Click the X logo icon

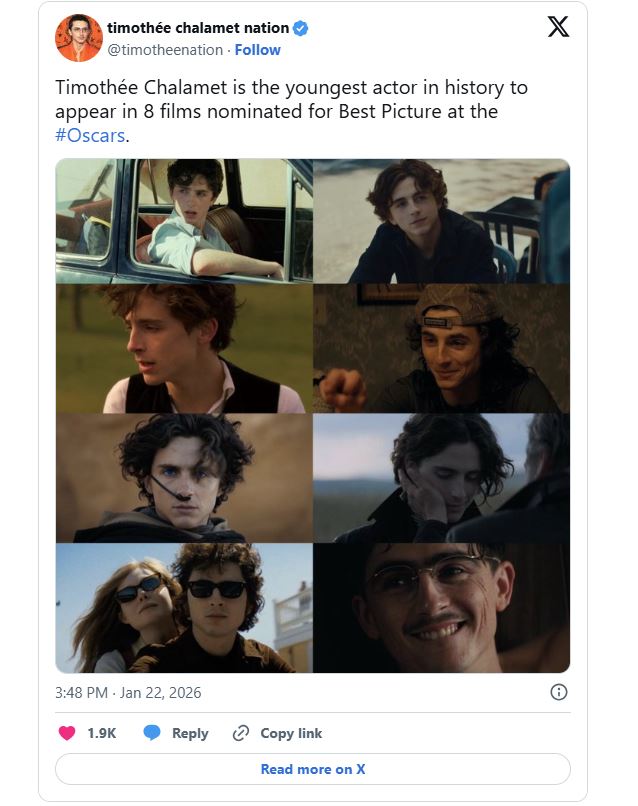click(558, 27)
